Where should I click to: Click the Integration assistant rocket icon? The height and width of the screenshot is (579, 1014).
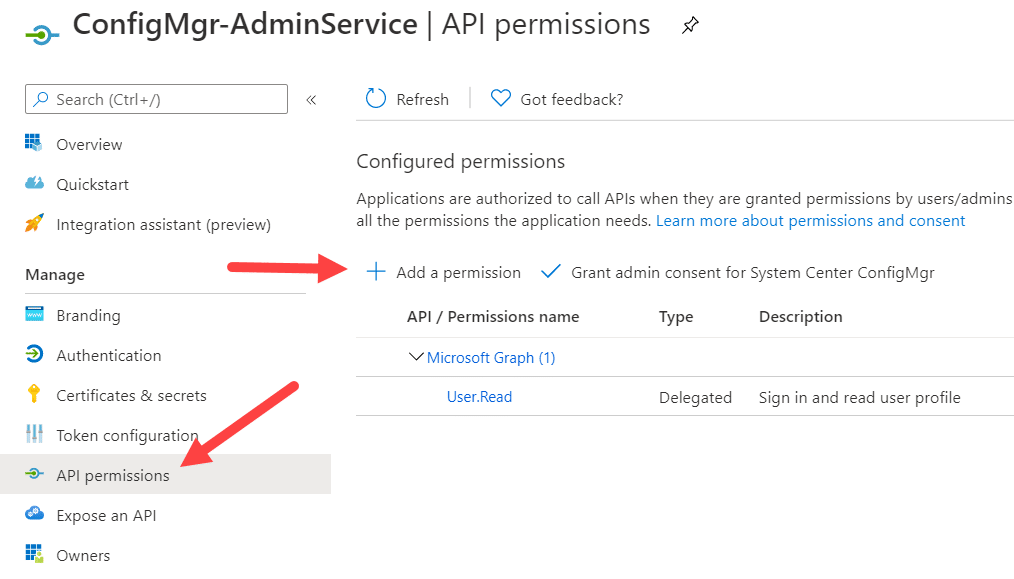click(x=34, y=223)
